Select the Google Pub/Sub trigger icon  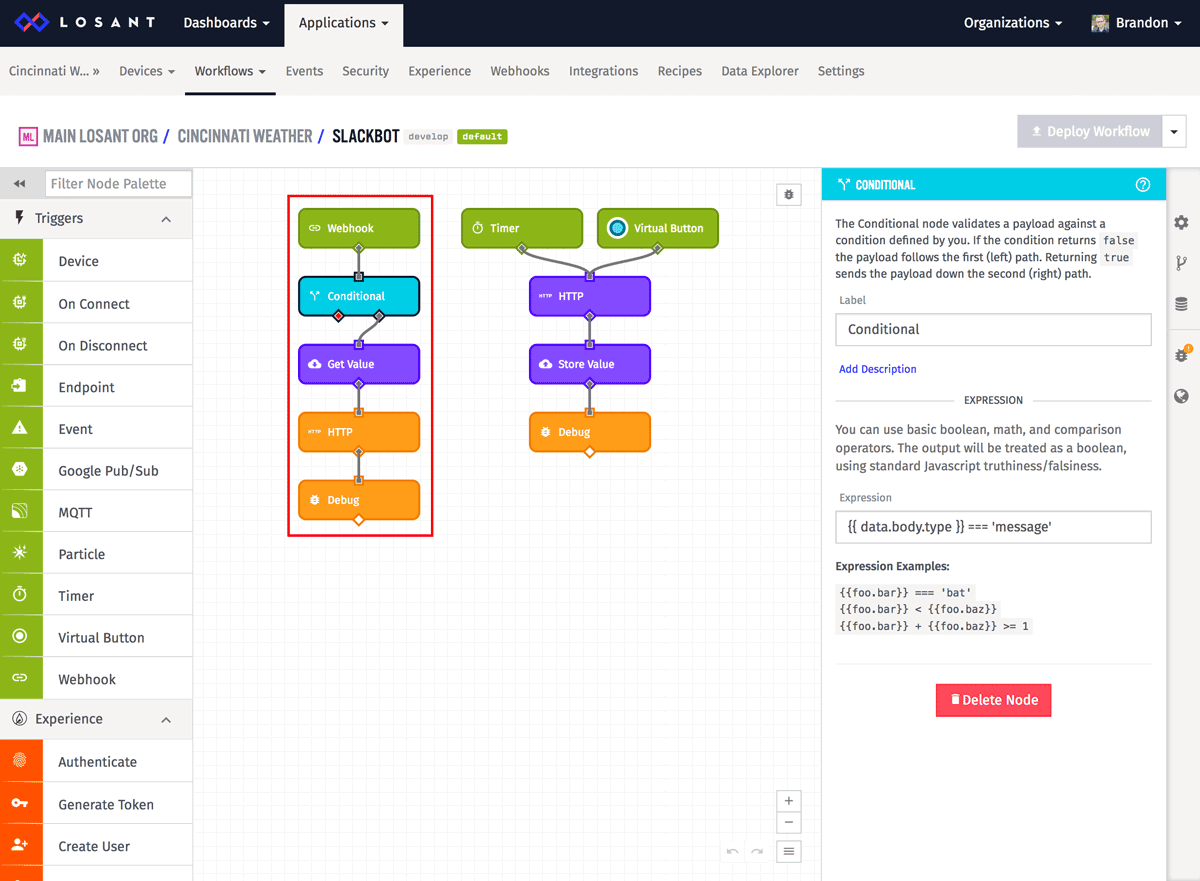point(20,470)
